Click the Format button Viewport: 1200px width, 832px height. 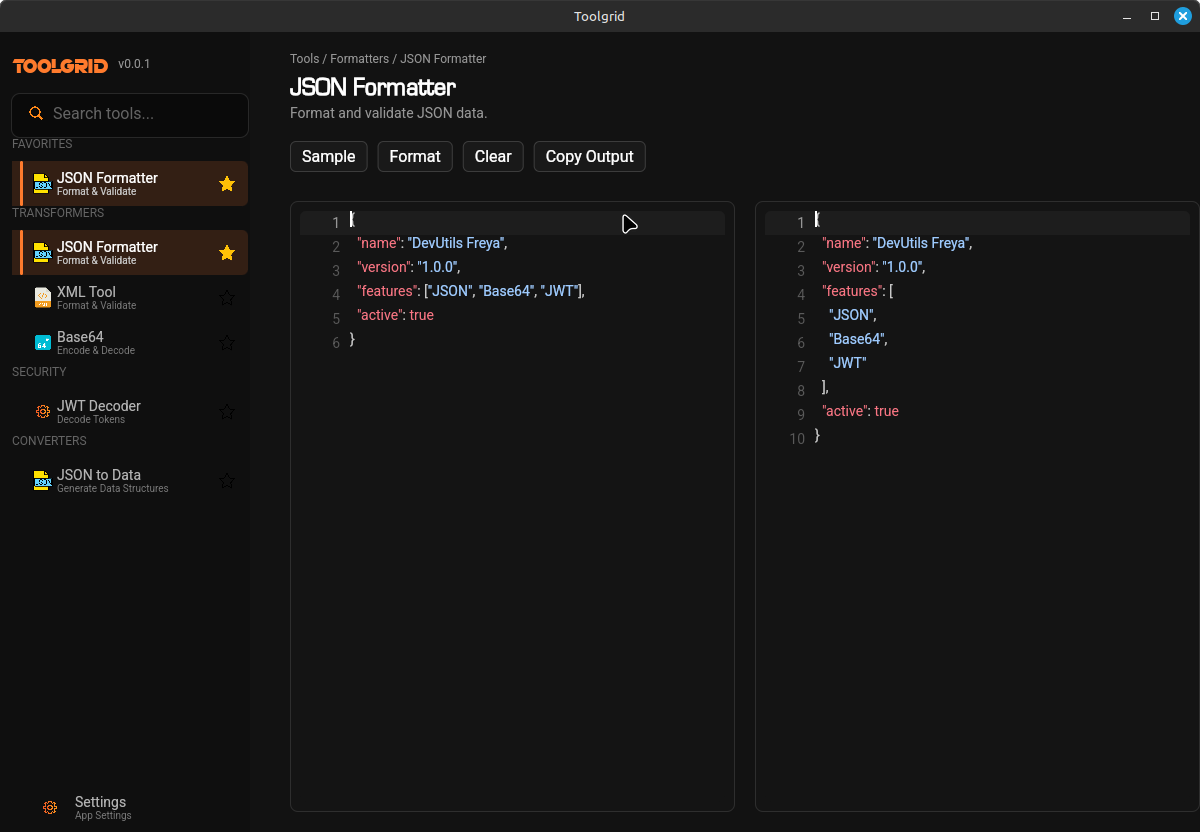[x=414, y=156]
